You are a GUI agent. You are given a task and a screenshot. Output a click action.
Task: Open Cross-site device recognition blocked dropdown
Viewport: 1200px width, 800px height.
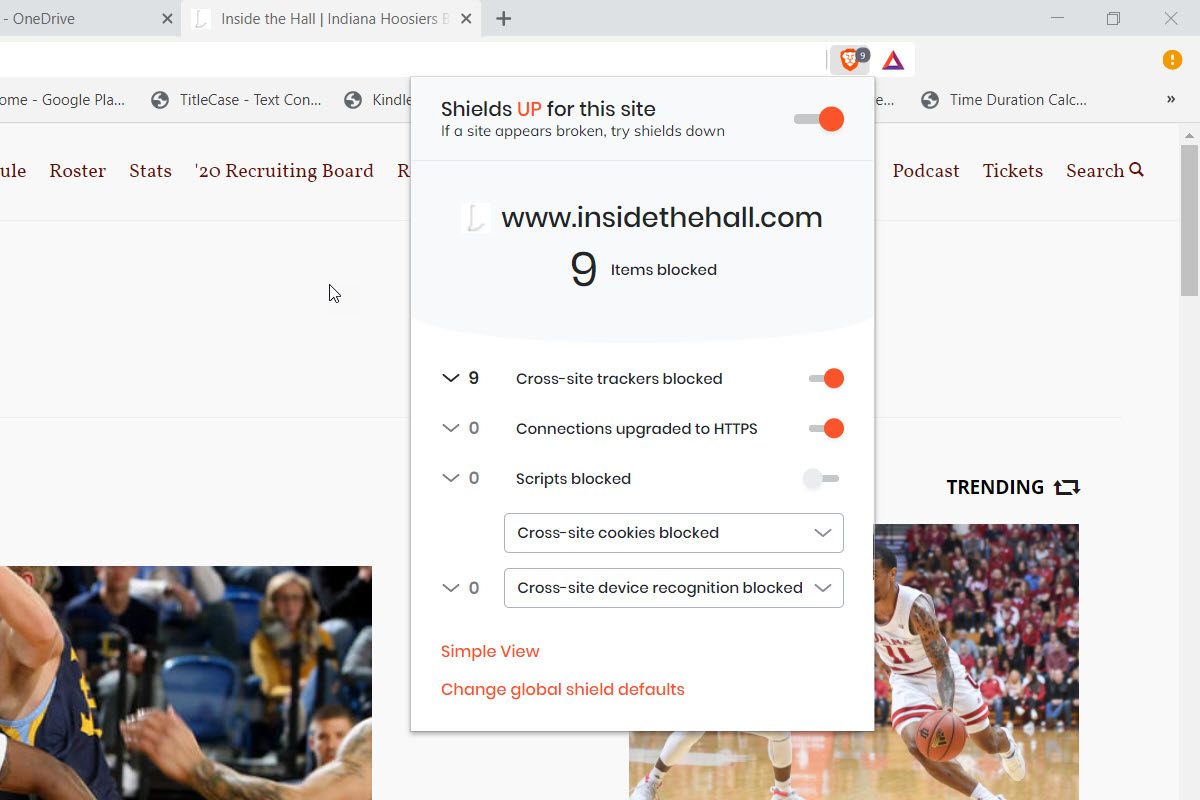coord(674,588)
